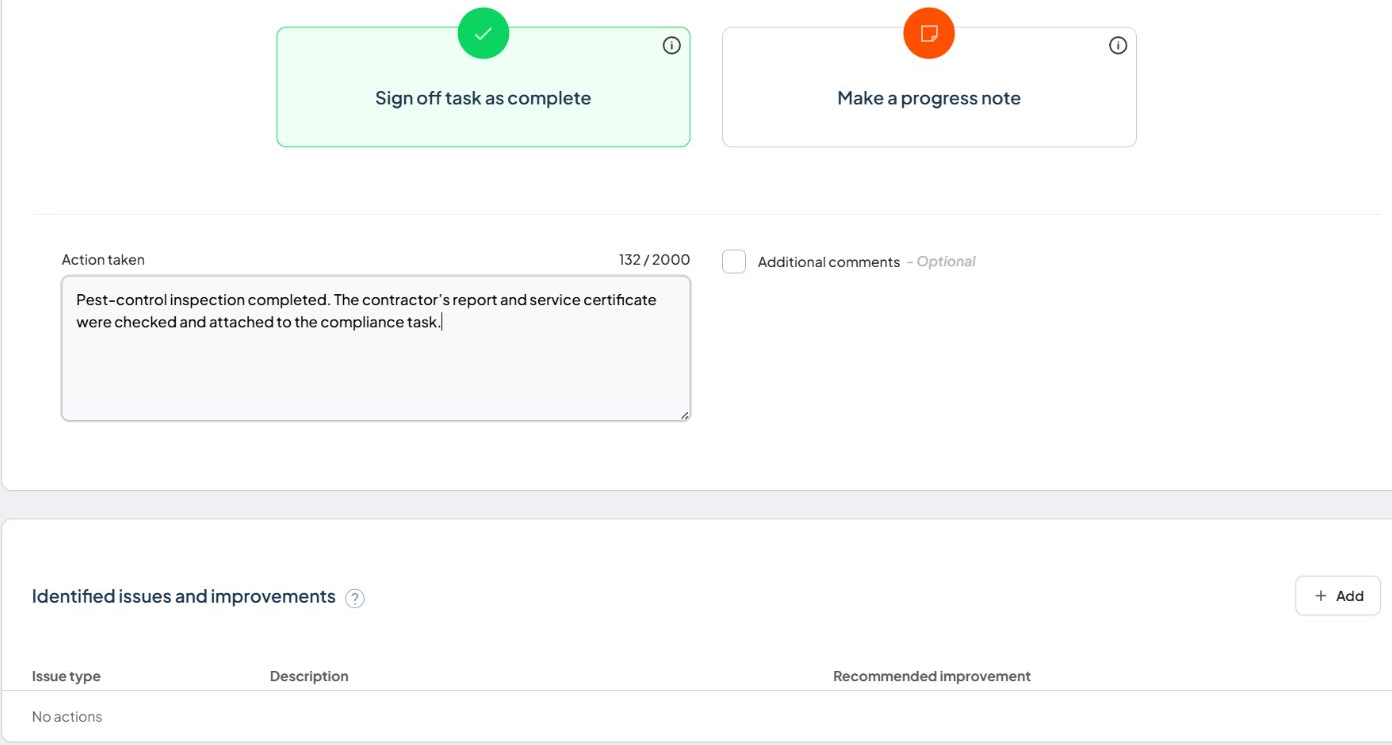Select Sign off task as complete
The width and height of the screenshot is (1392, 745).
click(x=483, y=87)
